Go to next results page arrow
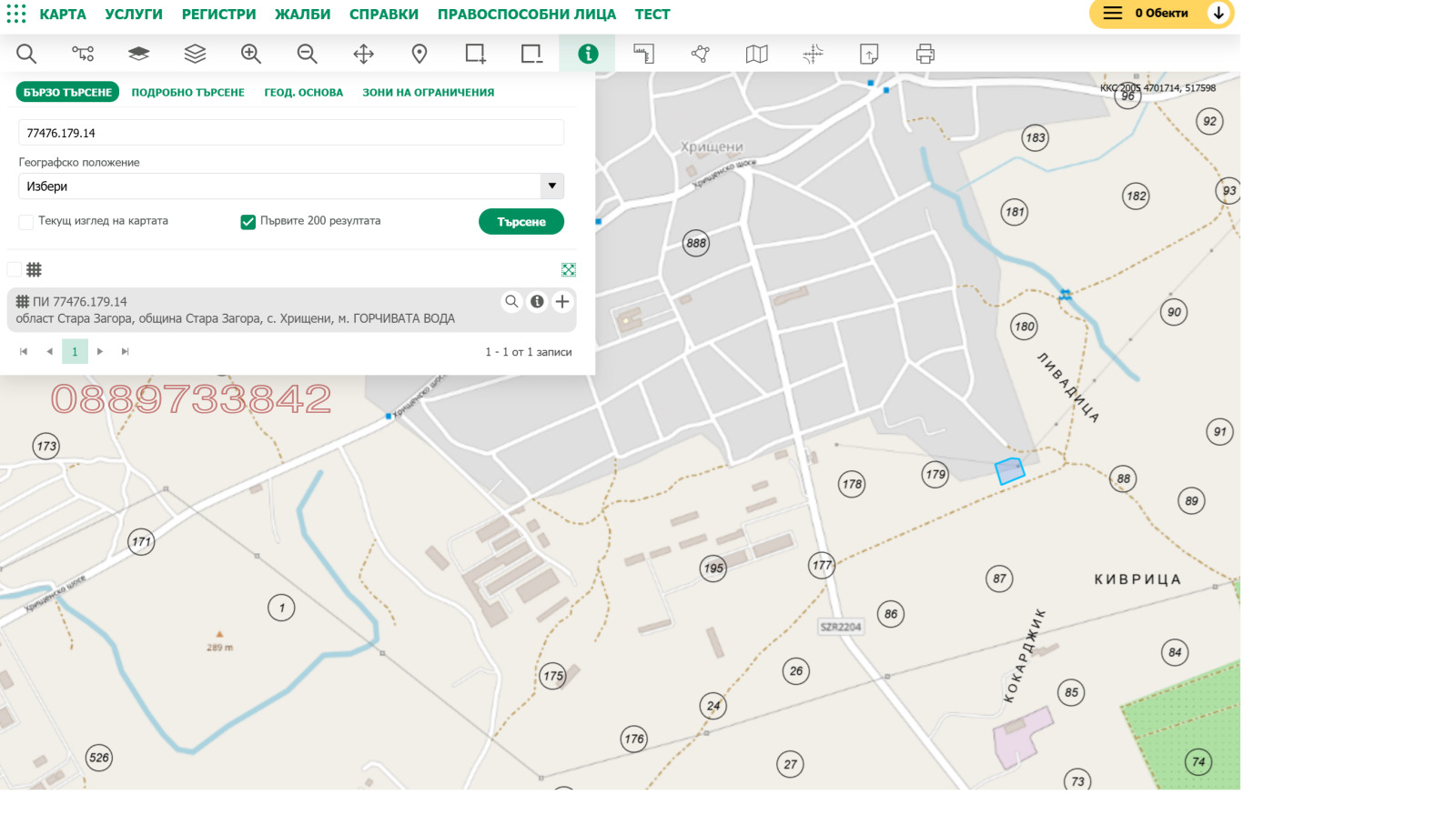 click(x=100, y=351)
